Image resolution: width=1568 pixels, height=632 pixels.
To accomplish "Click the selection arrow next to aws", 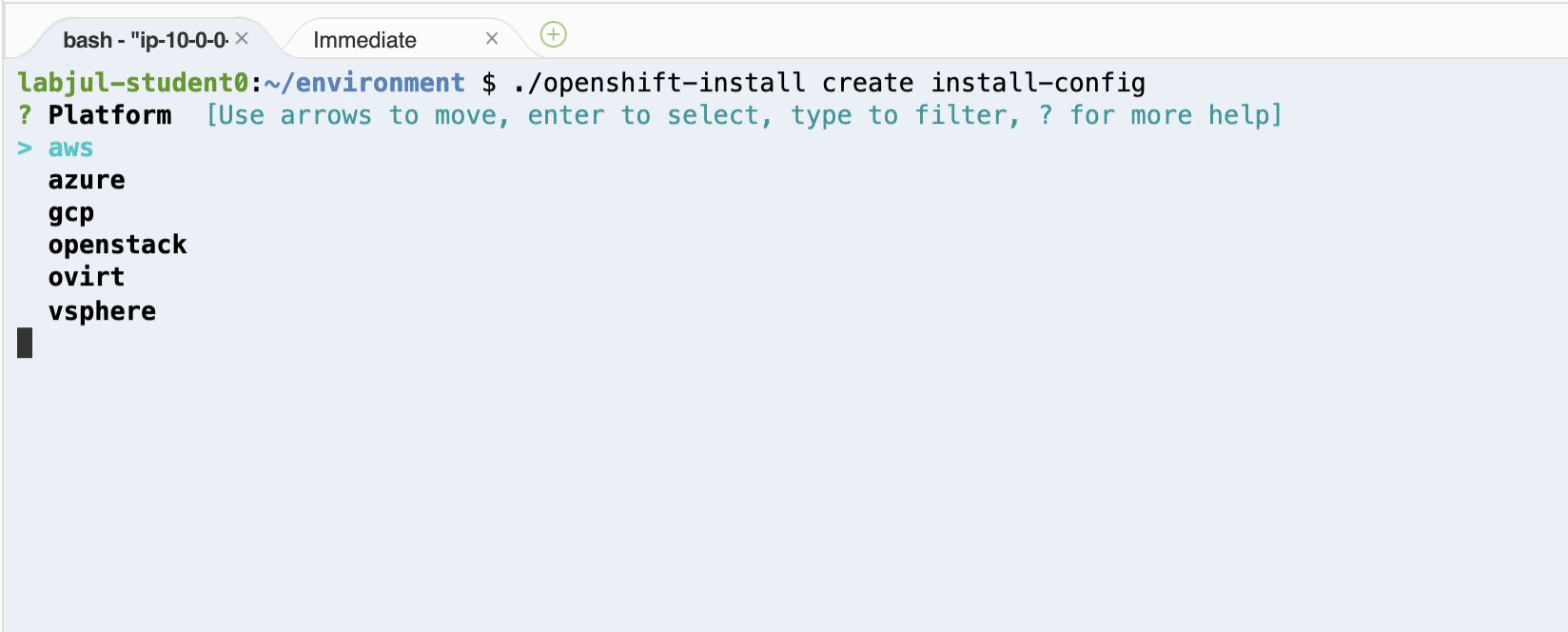I will [x=25, y=148].
